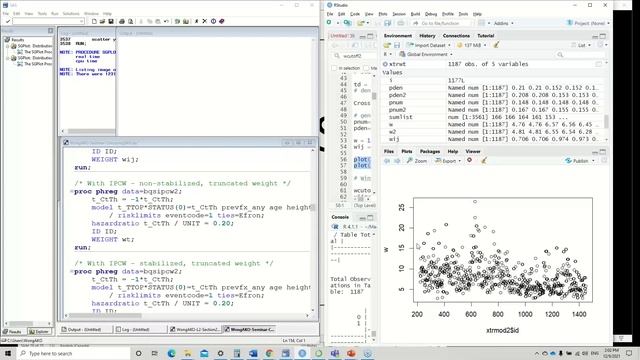Image resolution: width=640 pixels, height=360 pixels.
Task: Click SAS Results tab at bottom left
Action: click(13, 331)
